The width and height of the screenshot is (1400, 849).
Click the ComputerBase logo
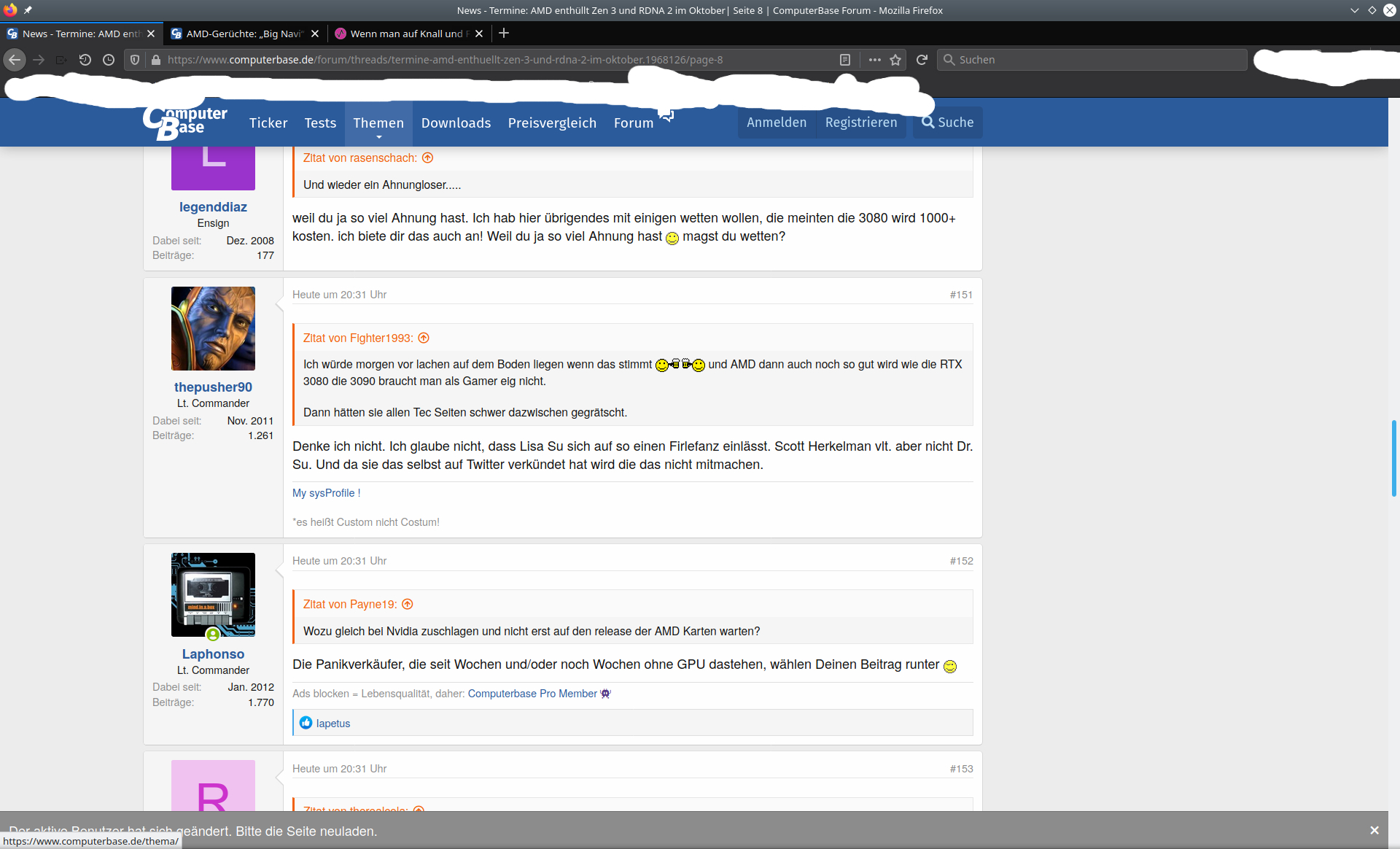click(x=184, y=122)
